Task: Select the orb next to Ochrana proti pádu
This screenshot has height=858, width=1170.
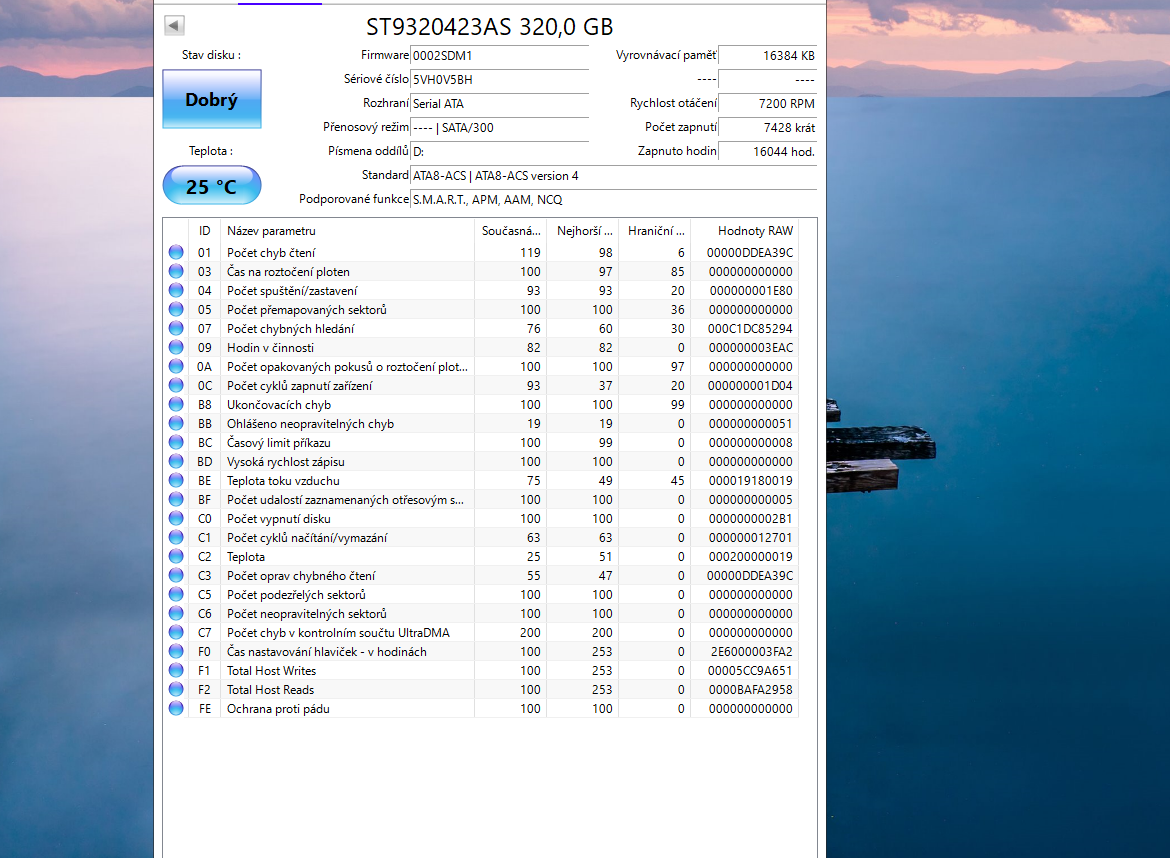Action: [176, 708]
